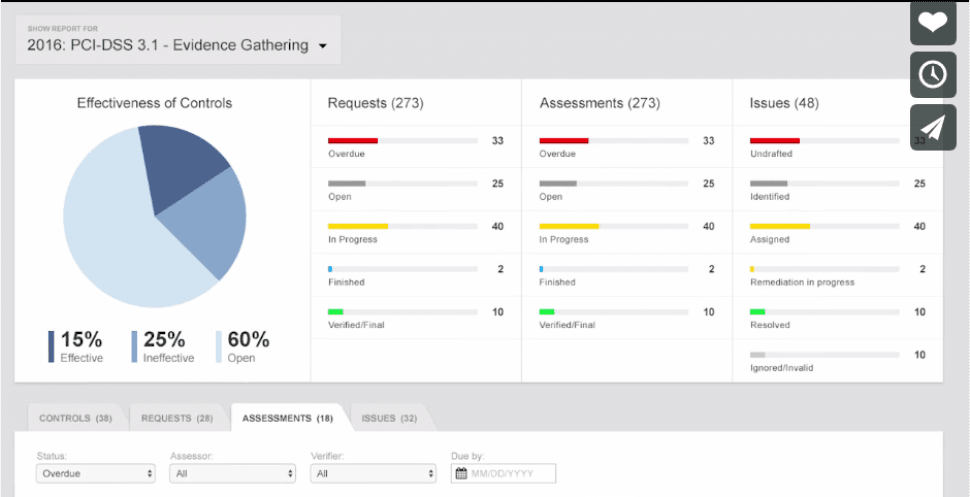Switch to the Controls (38) tab

click(75, 418)
